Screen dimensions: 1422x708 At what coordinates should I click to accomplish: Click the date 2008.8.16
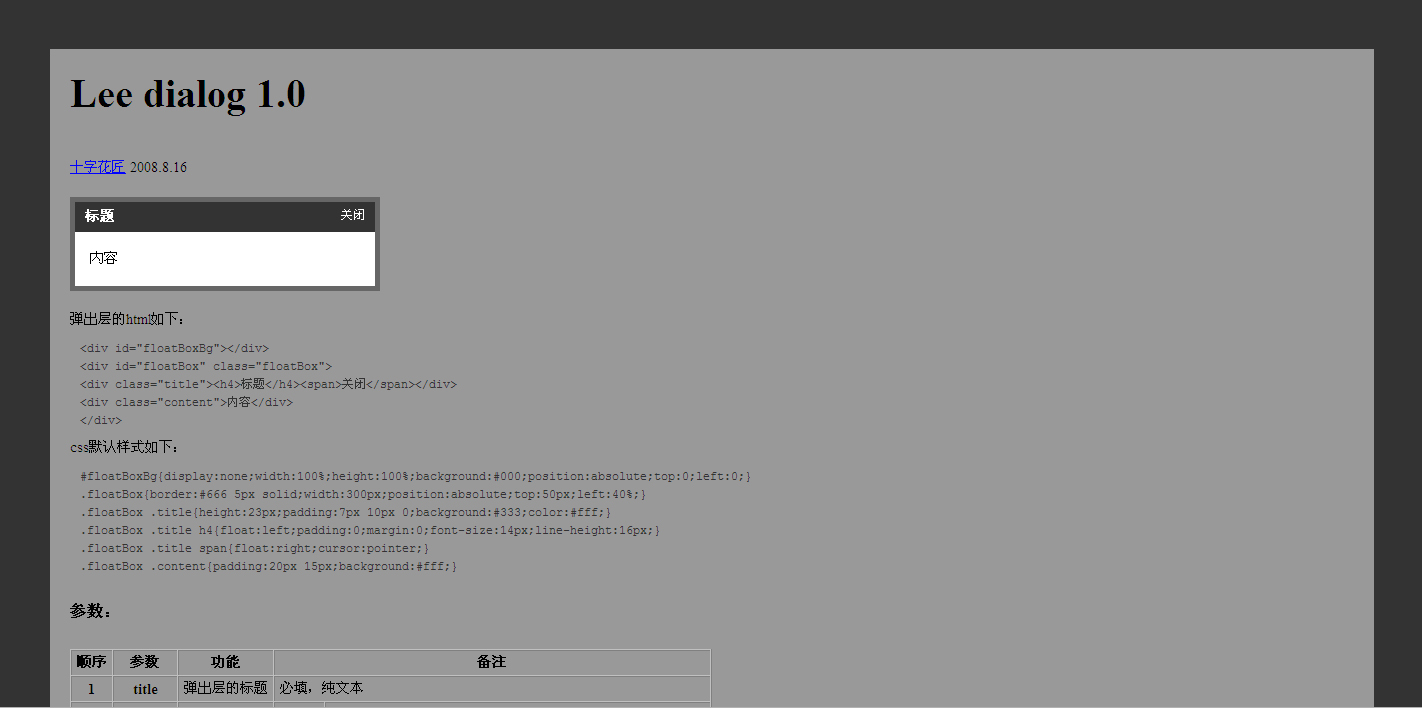(x=158, y=167)
